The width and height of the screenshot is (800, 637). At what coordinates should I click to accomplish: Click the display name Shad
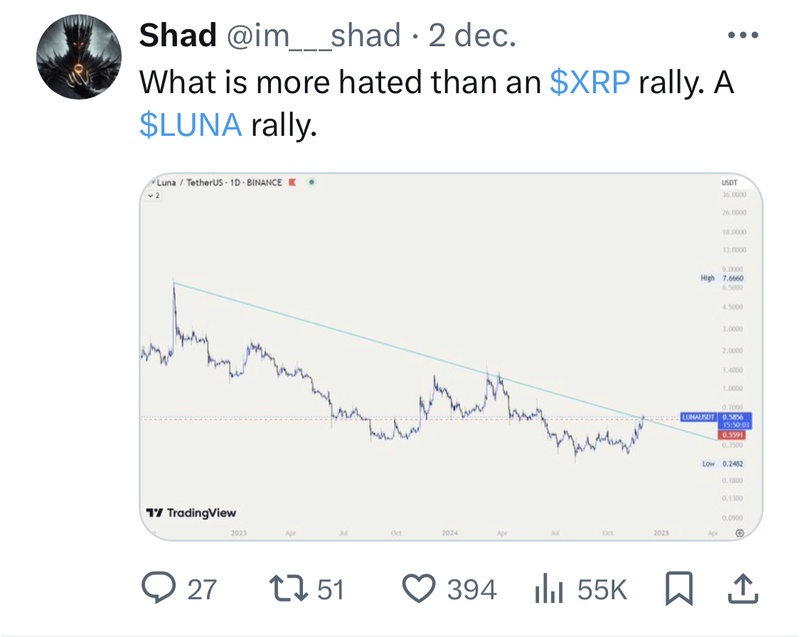tap(176, 36)
